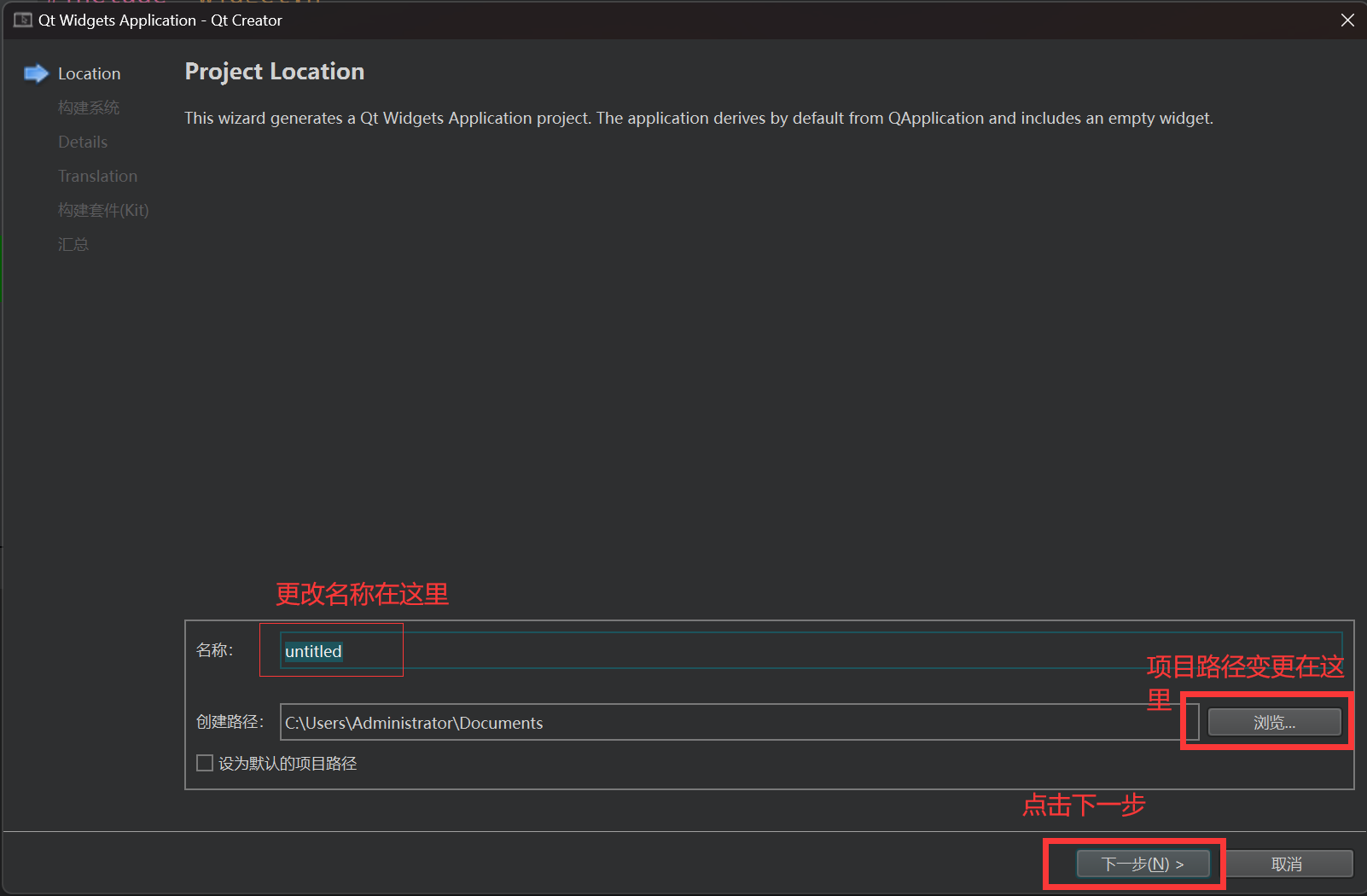Click the 创建路径 project path field
1367x896 pixels.
(x=734, y=723)
